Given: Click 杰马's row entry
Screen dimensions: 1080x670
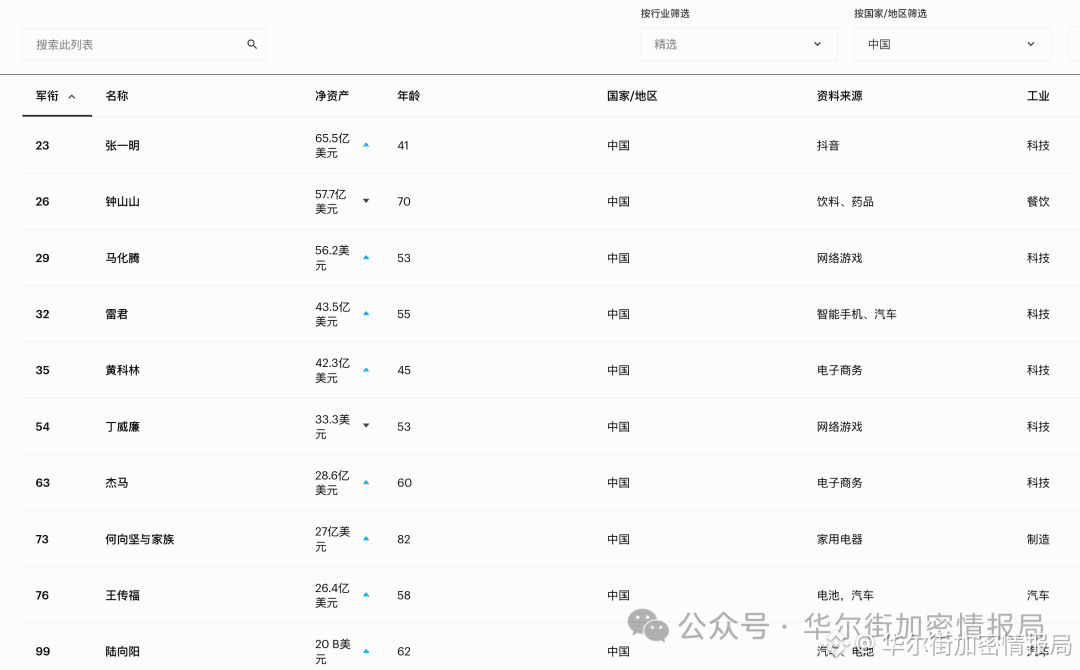Looking at the screenshot, I should coord(117,482).
